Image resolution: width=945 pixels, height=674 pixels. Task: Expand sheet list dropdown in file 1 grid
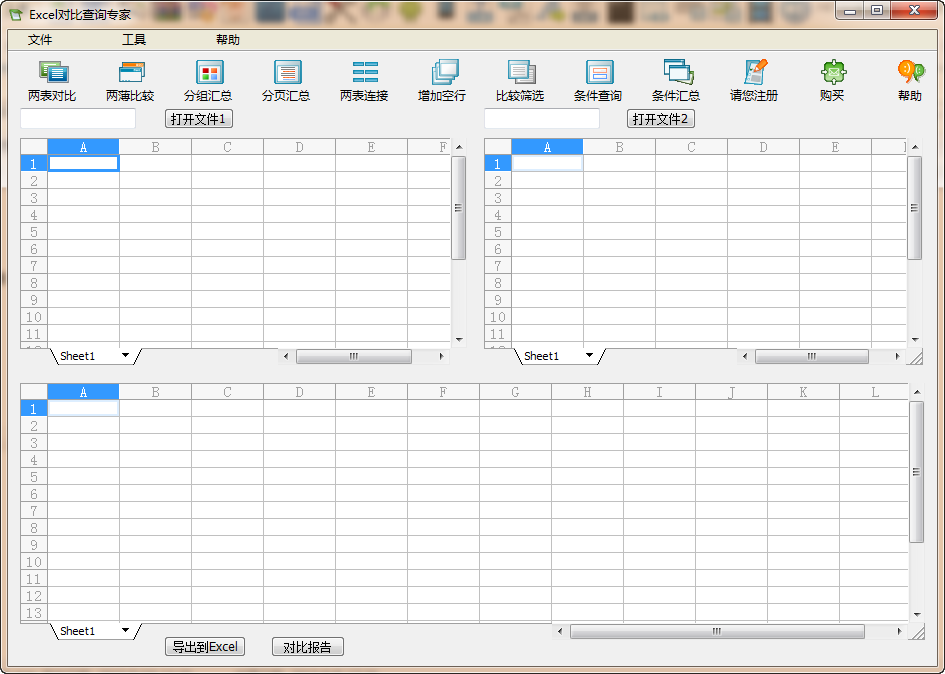point(125,355)
